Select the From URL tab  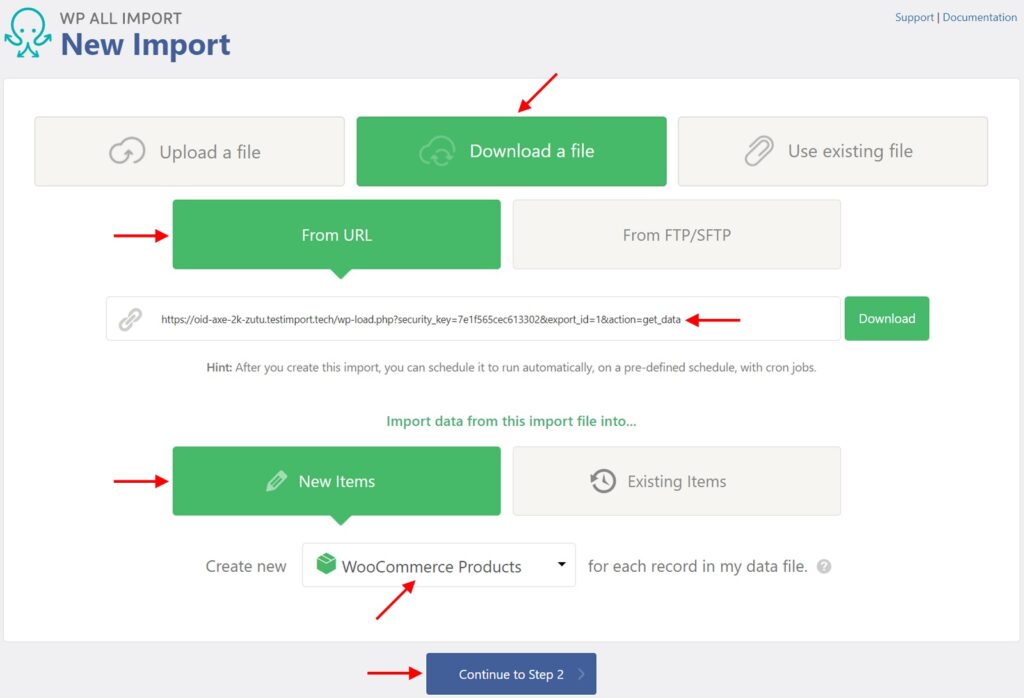(x=336, y=234)
